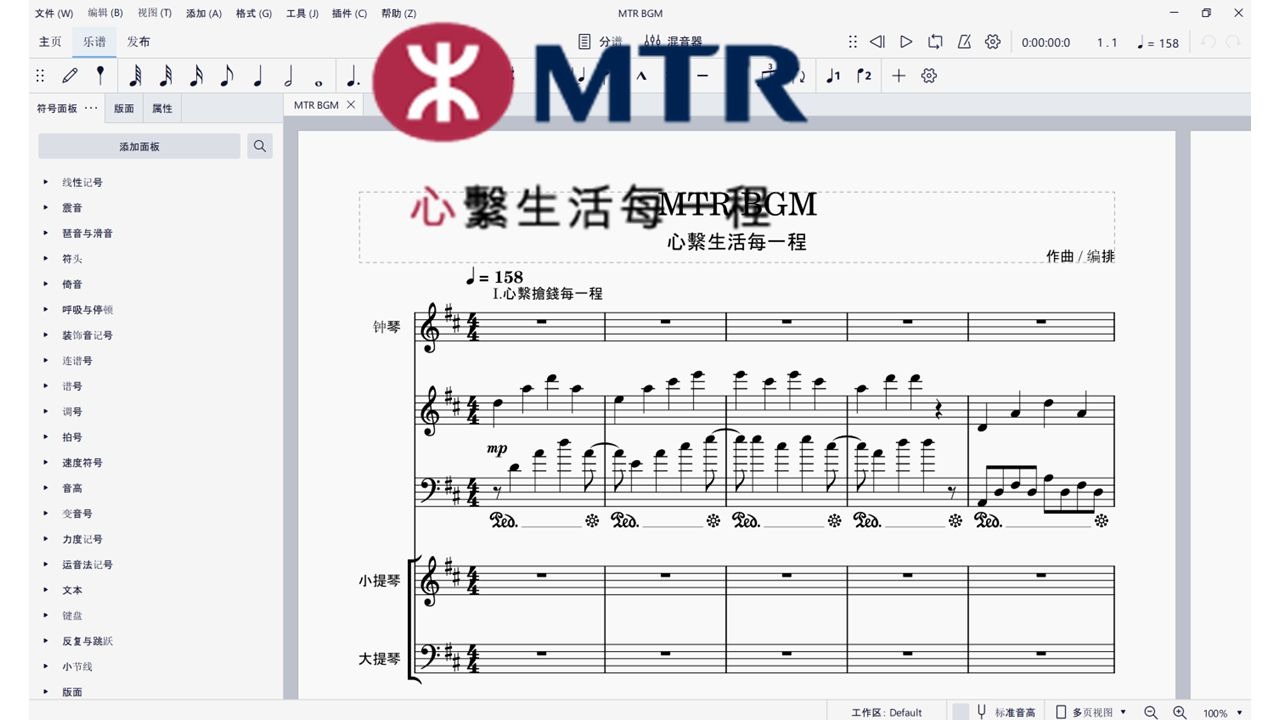Open playback settings gear
1280x720 pixels.
coord(993,42)
